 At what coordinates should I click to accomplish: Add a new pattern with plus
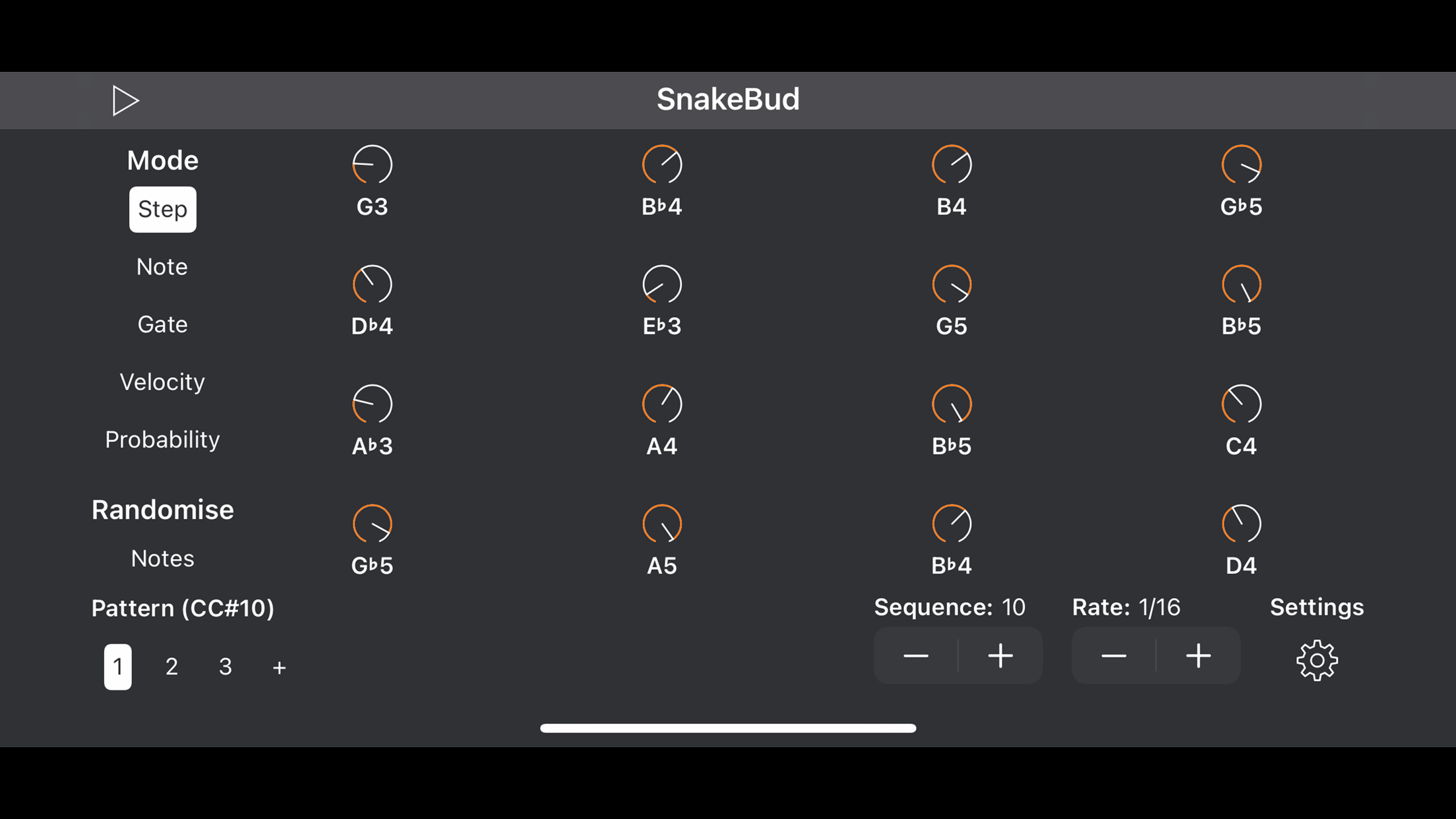pos(279,667)
